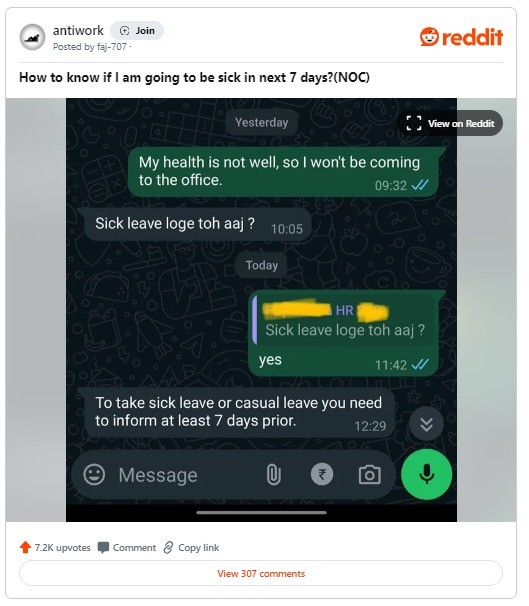Screen dimensions: 529x606
Task: Tap the green microphone button
Action: point(427,474)
